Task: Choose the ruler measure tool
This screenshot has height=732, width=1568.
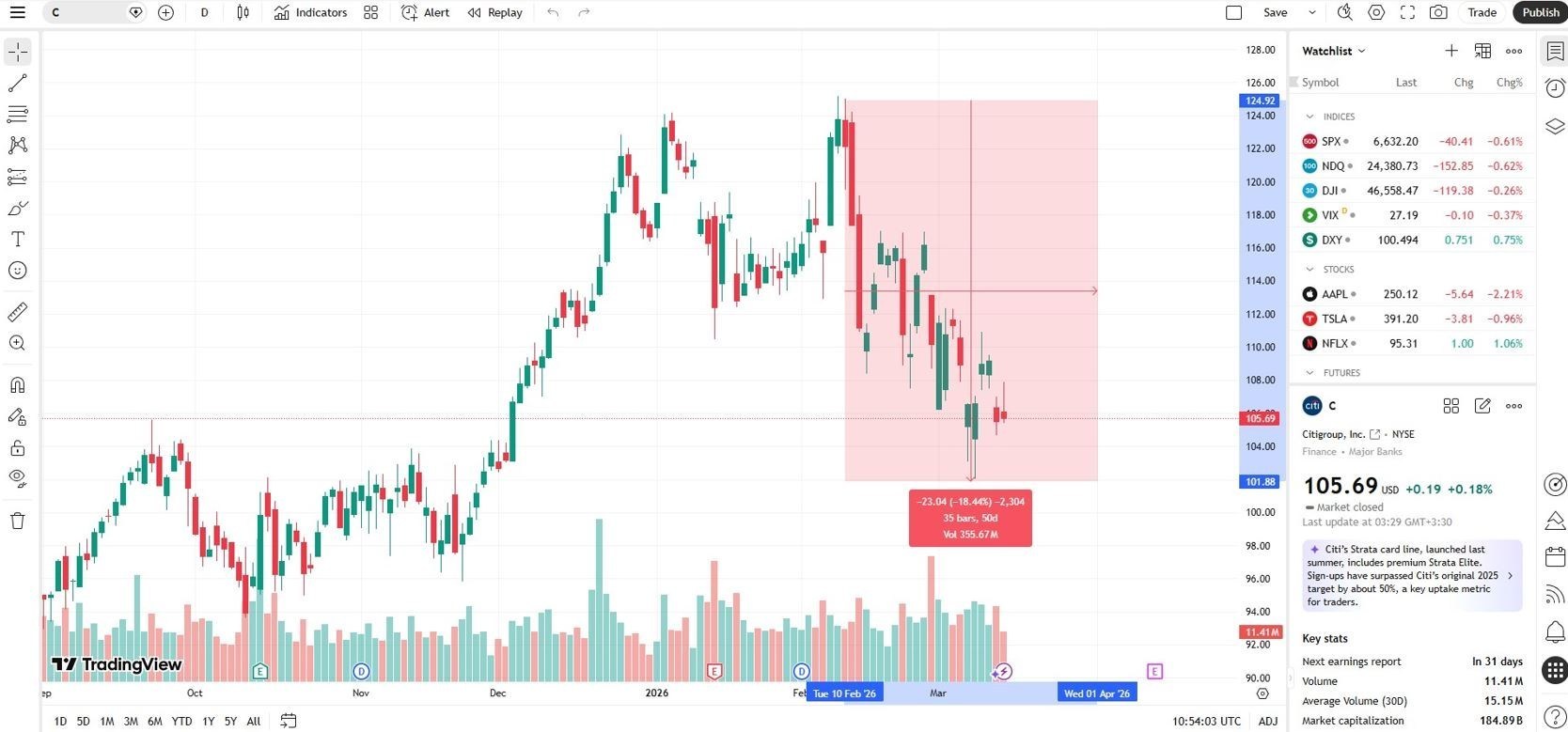Action: point(18,312)
